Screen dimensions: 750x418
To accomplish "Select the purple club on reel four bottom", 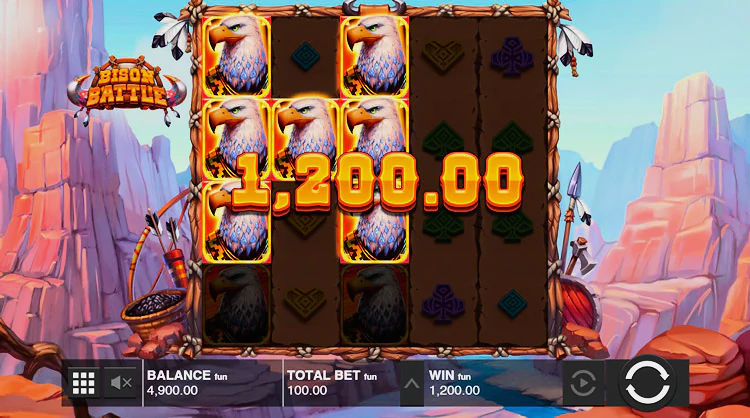I will (x=443, y=303).
